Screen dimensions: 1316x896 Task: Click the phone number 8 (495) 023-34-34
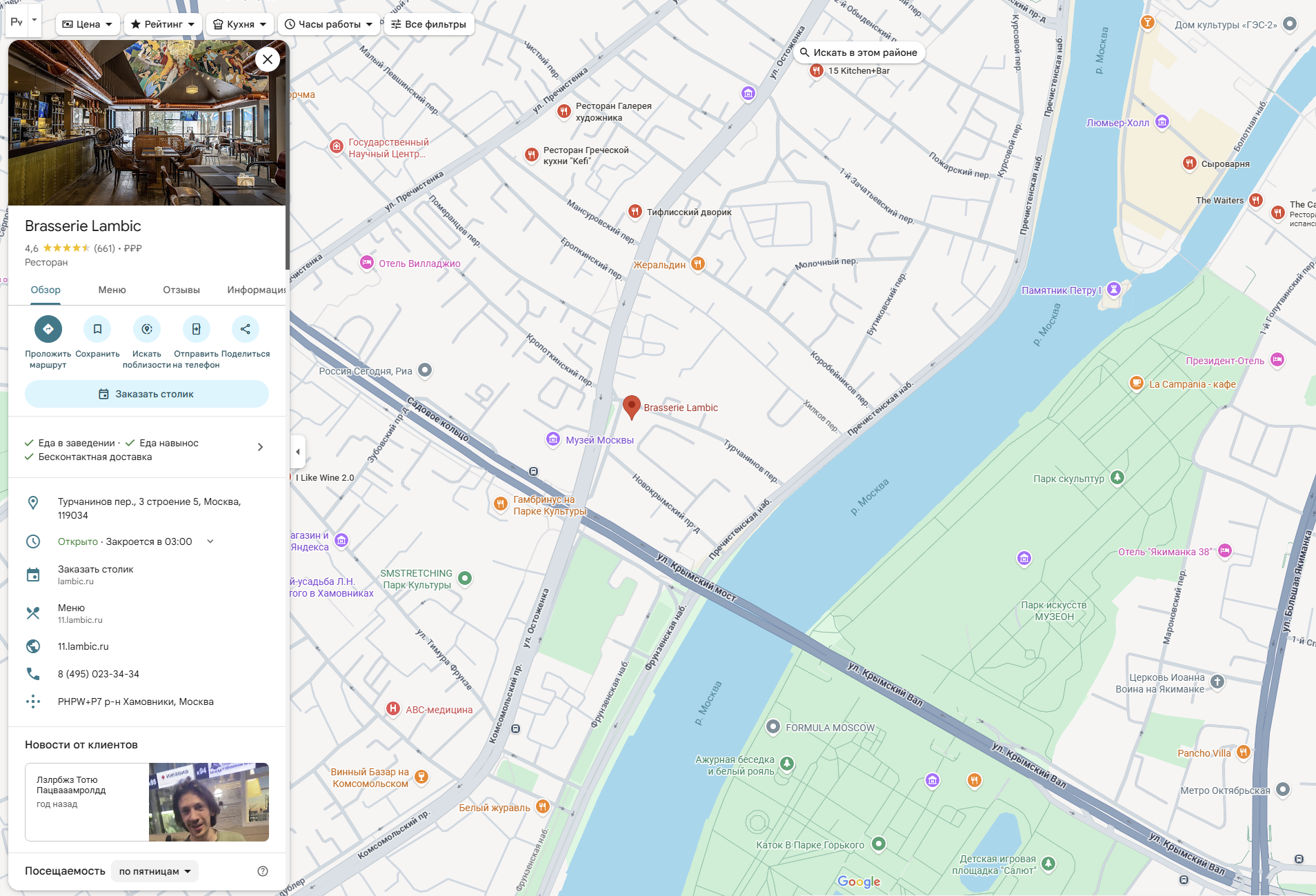coord(147,674)
